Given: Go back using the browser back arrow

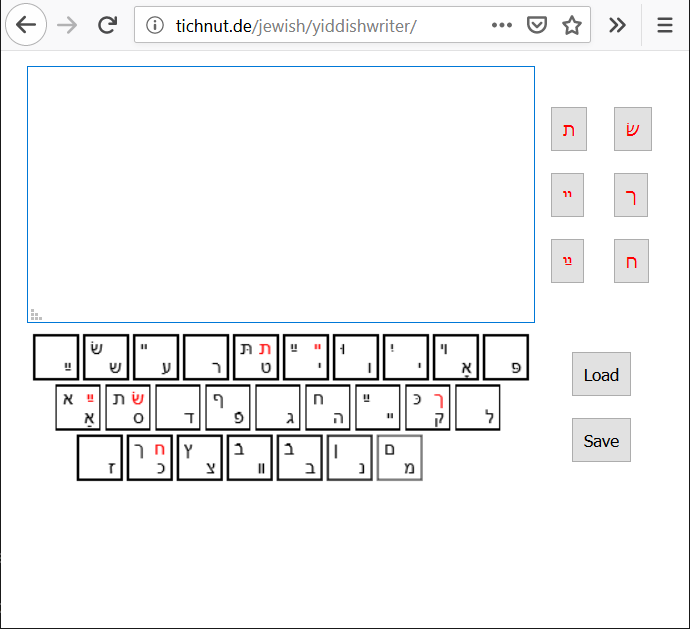Looking at the screenshot, I should click(26, 25).
